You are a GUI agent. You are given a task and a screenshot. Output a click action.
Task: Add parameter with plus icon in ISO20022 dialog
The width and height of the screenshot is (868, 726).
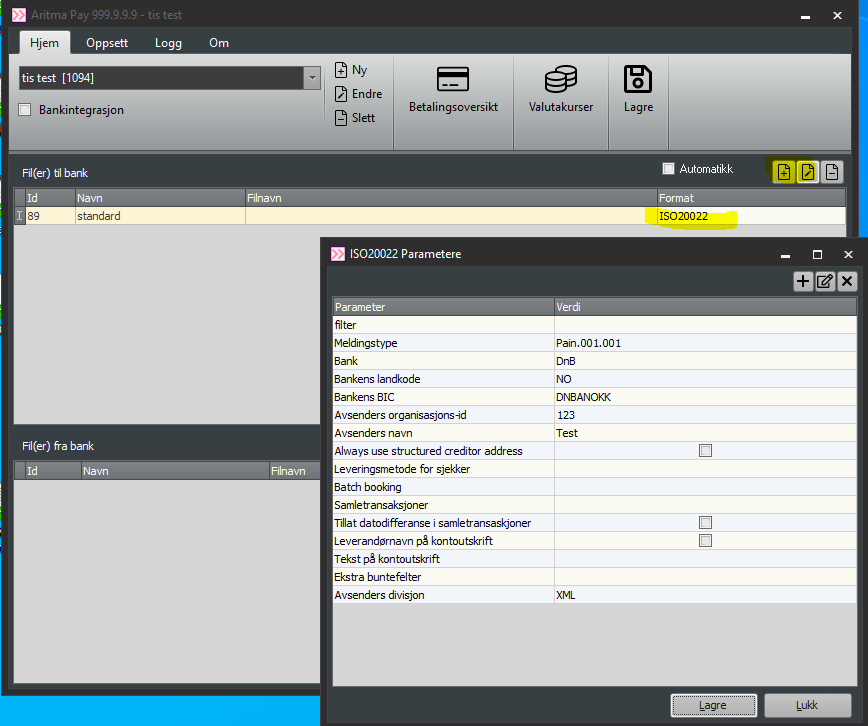click(x=802, y=282)
